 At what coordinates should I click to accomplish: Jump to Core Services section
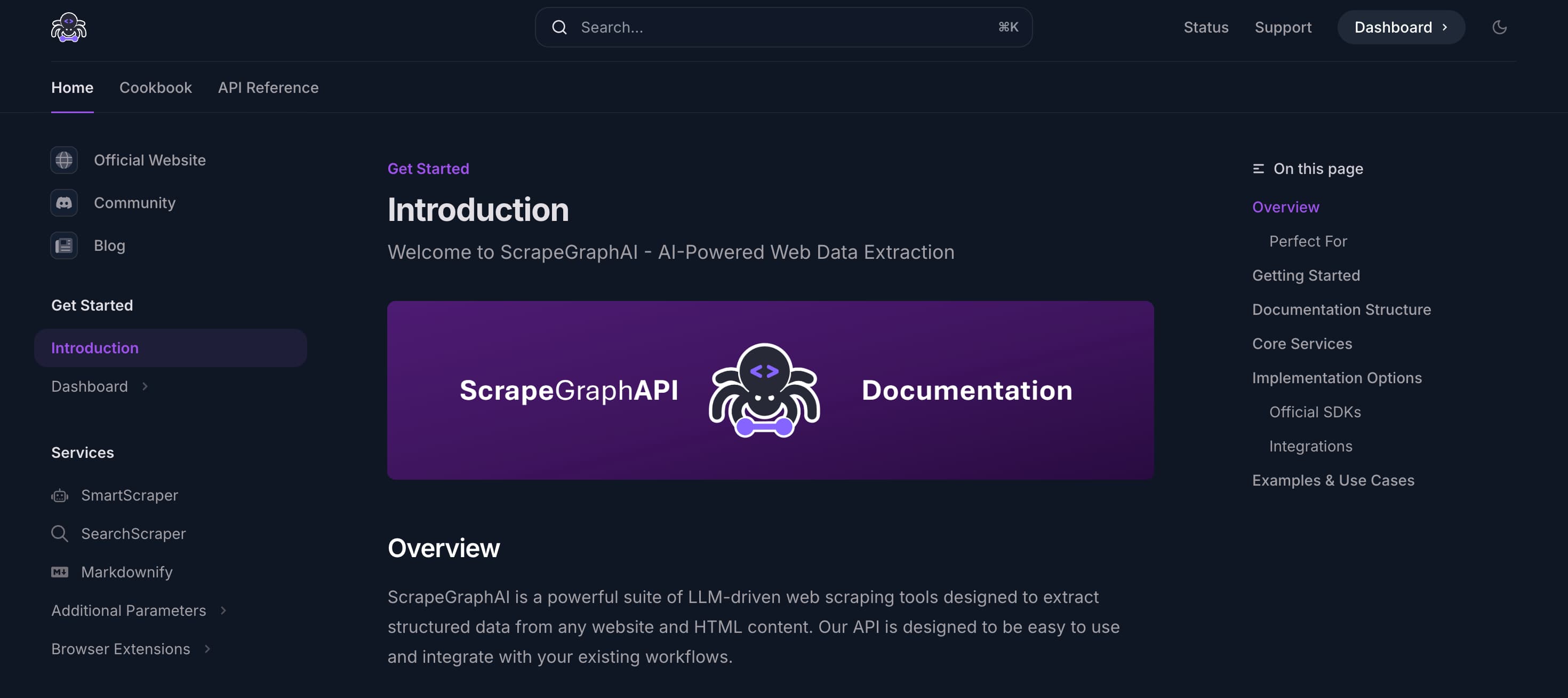tap(1302, 344)
